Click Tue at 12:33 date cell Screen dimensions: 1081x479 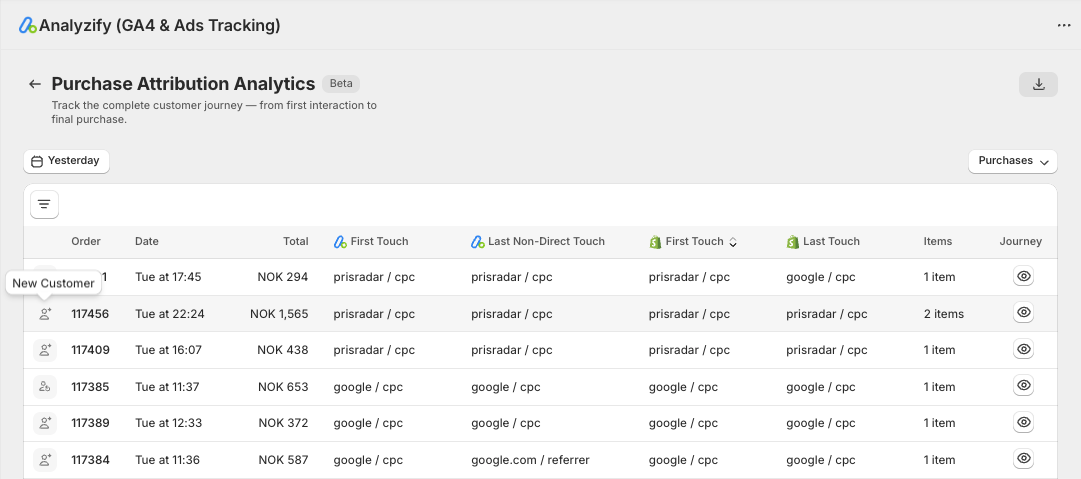pyautogui.click(x=168, y=423)
